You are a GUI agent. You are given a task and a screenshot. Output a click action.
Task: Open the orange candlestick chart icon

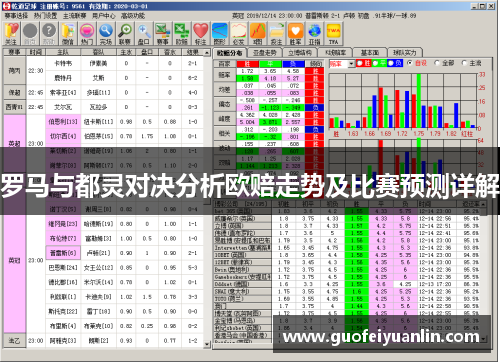tap(258, 33)
